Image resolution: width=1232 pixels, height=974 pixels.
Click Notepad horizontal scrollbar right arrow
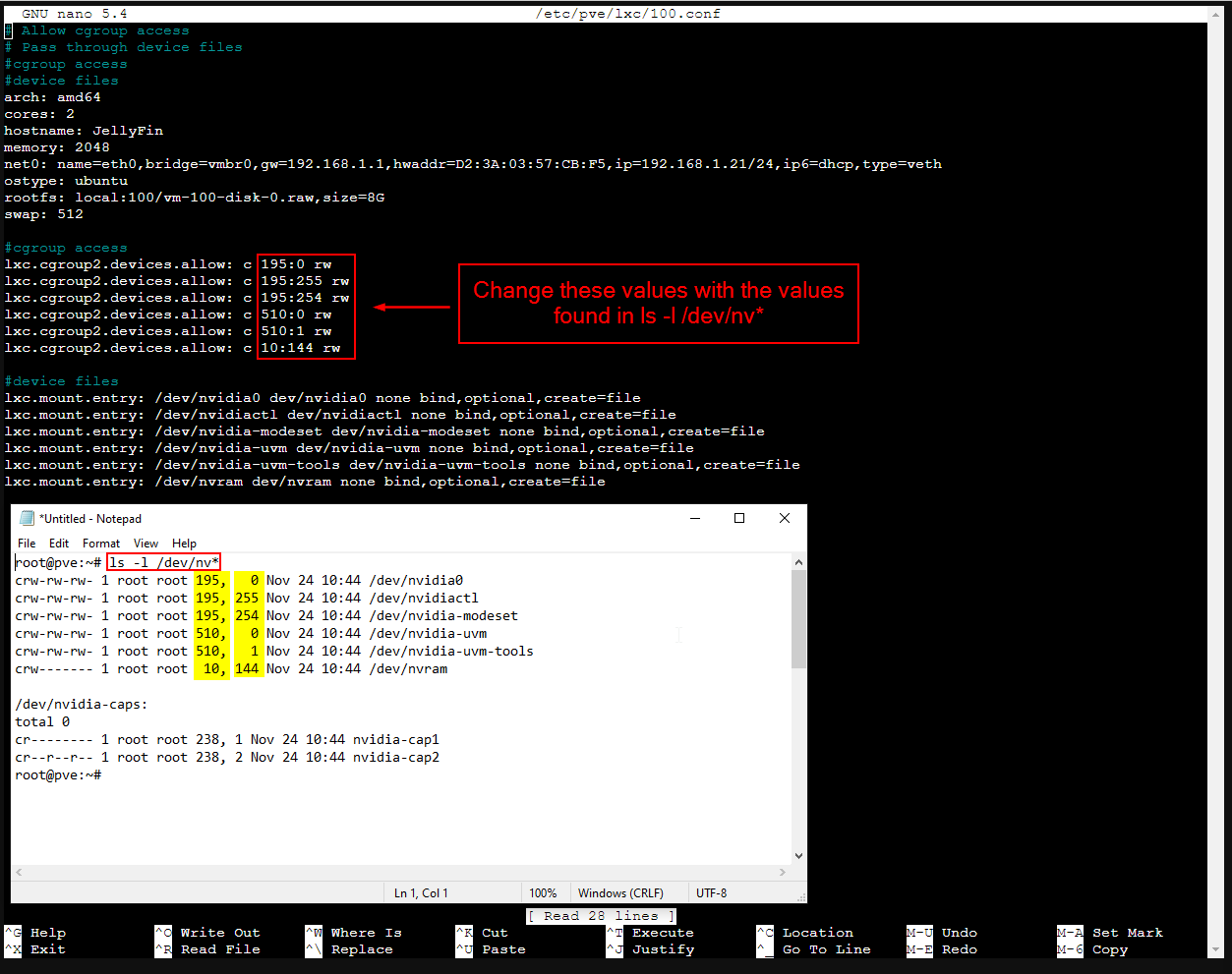click(783, 872)
